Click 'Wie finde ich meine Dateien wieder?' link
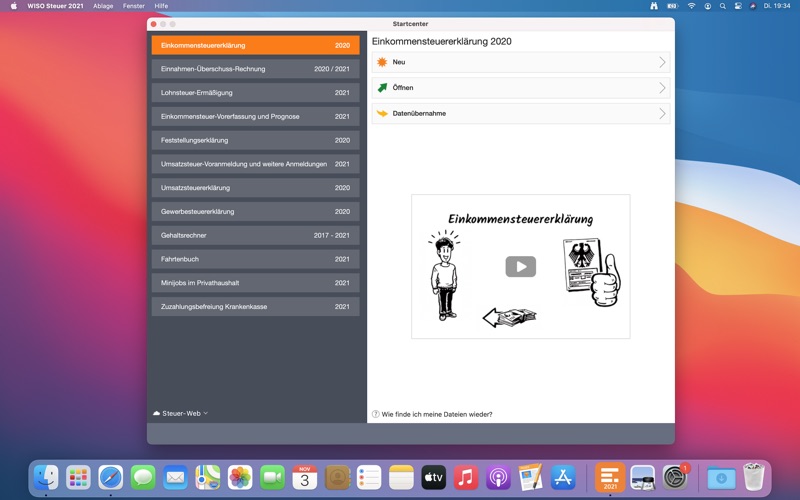Screen dimensions: 800x500 pyautogui.click(x=437, y=414)
